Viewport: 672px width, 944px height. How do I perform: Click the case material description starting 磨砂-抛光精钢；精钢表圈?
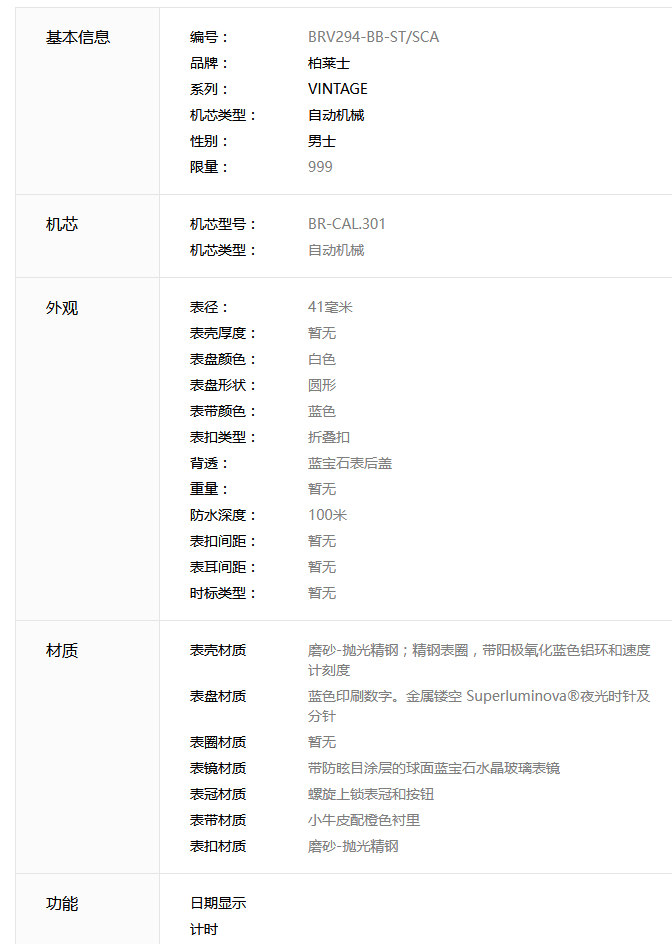(x=479, y=660)
